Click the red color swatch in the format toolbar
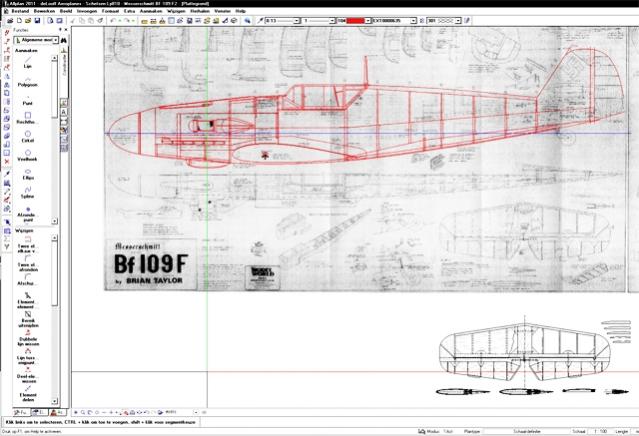Viewport: 639px width, 436px height. tap(355, 20)
